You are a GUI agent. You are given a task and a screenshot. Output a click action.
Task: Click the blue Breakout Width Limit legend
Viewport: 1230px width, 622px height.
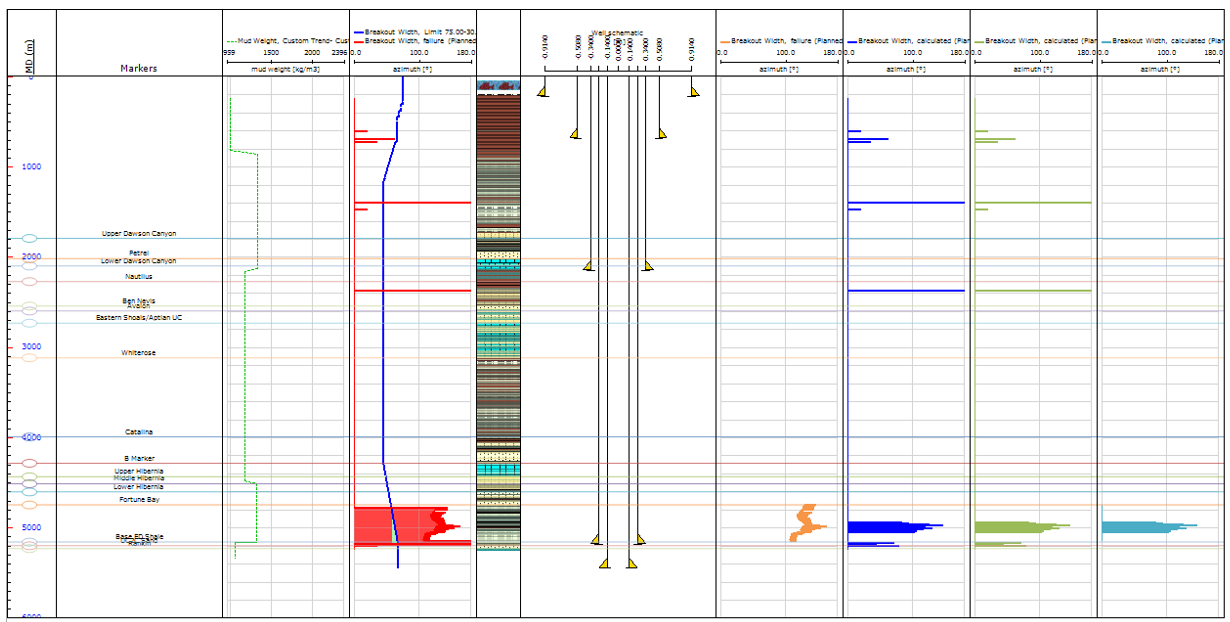pyautogui.click(x=414, y=33)
